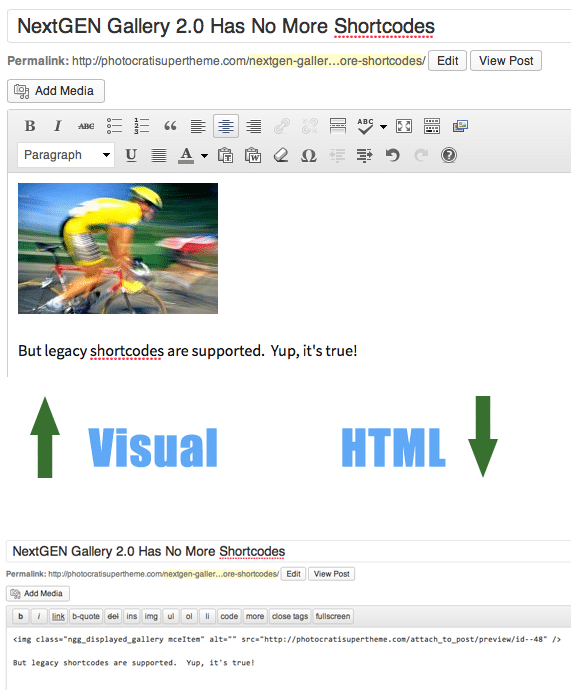Click the large Edit permalink button

(x=447, y=61)
